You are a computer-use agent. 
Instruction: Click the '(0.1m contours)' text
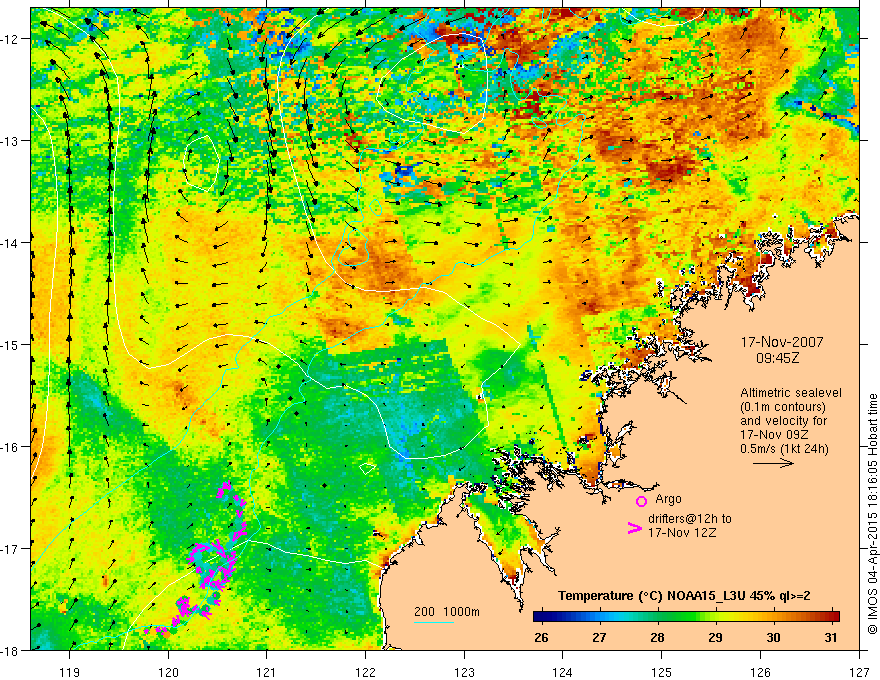[x=783, y=407]
